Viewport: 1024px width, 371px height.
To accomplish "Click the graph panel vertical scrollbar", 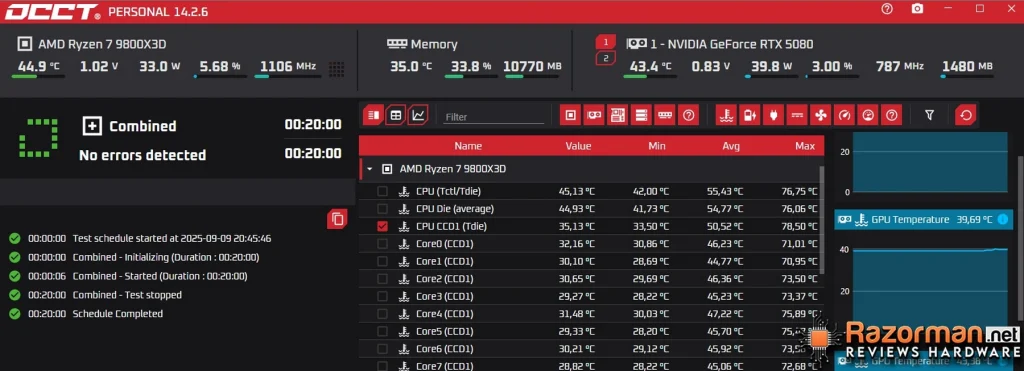I will tap(1021, 238).
